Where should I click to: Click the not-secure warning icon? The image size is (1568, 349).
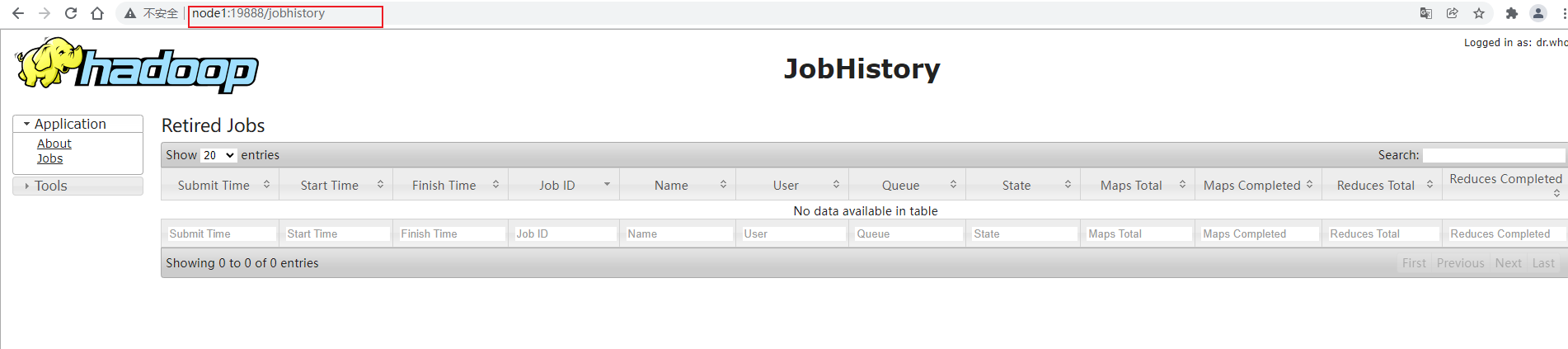click(x=129, y=13)
